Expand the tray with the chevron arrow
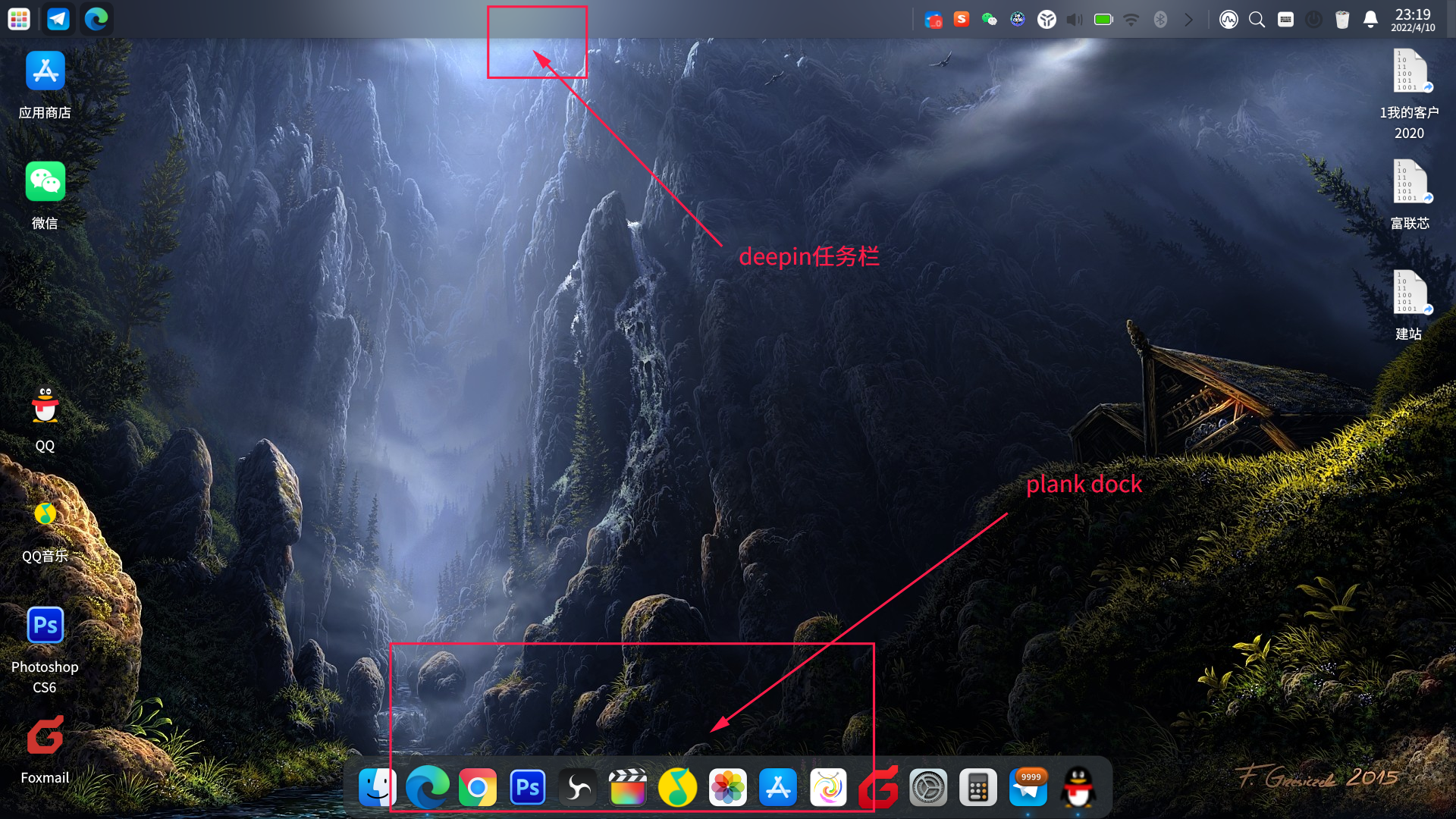1456x819 pixels. click(1188, 20)
